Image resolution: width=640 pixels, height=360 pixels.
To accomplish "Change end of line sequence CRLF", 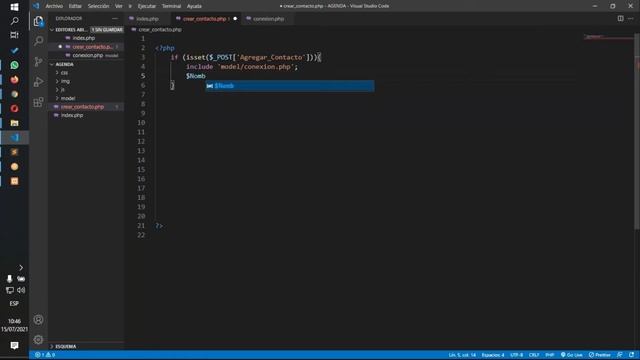I will [534, 355].
